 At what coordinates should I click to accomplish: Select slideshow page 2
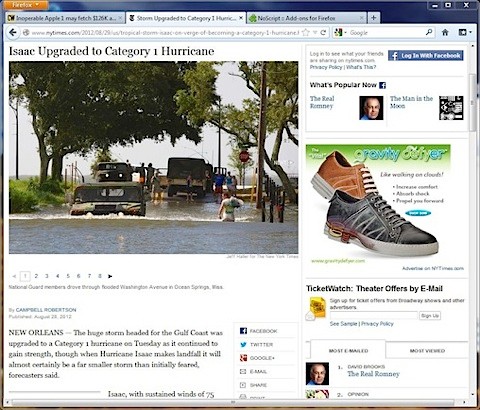(36, 276)
